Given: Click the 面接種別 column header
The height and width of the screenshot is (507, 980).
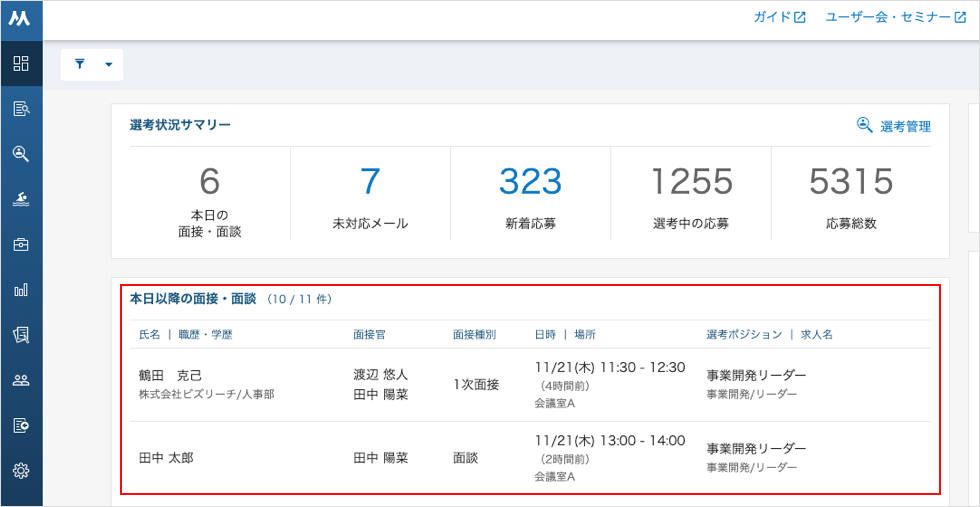Looking at the screenshot, I should pyautogui.click(x=474, y=334).
